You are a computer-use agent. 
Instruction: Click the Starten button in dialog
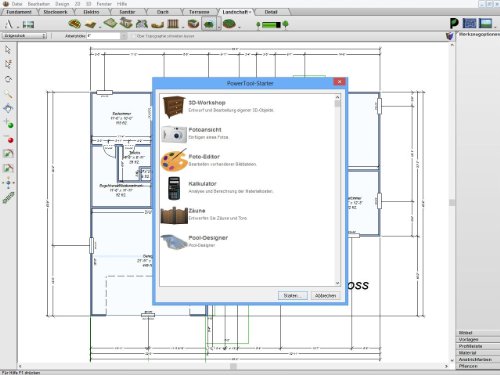coord(293,296)
